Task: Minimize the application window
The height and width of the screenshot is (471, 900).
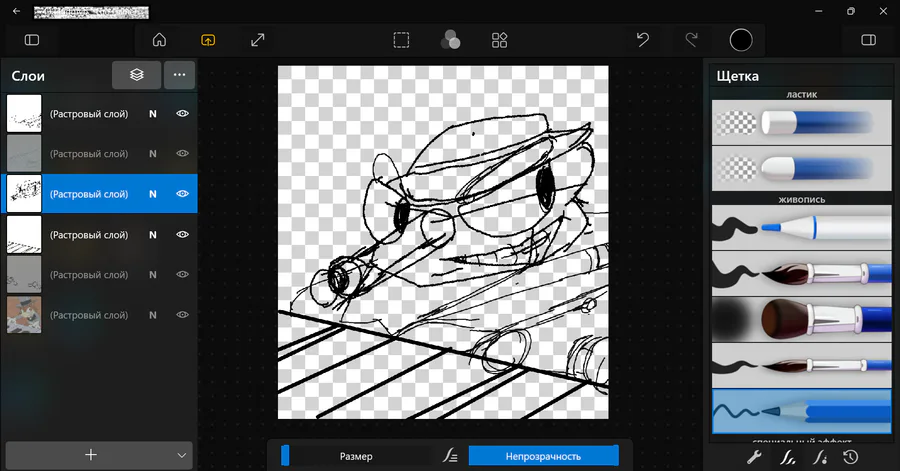Action: click(819, 11)
